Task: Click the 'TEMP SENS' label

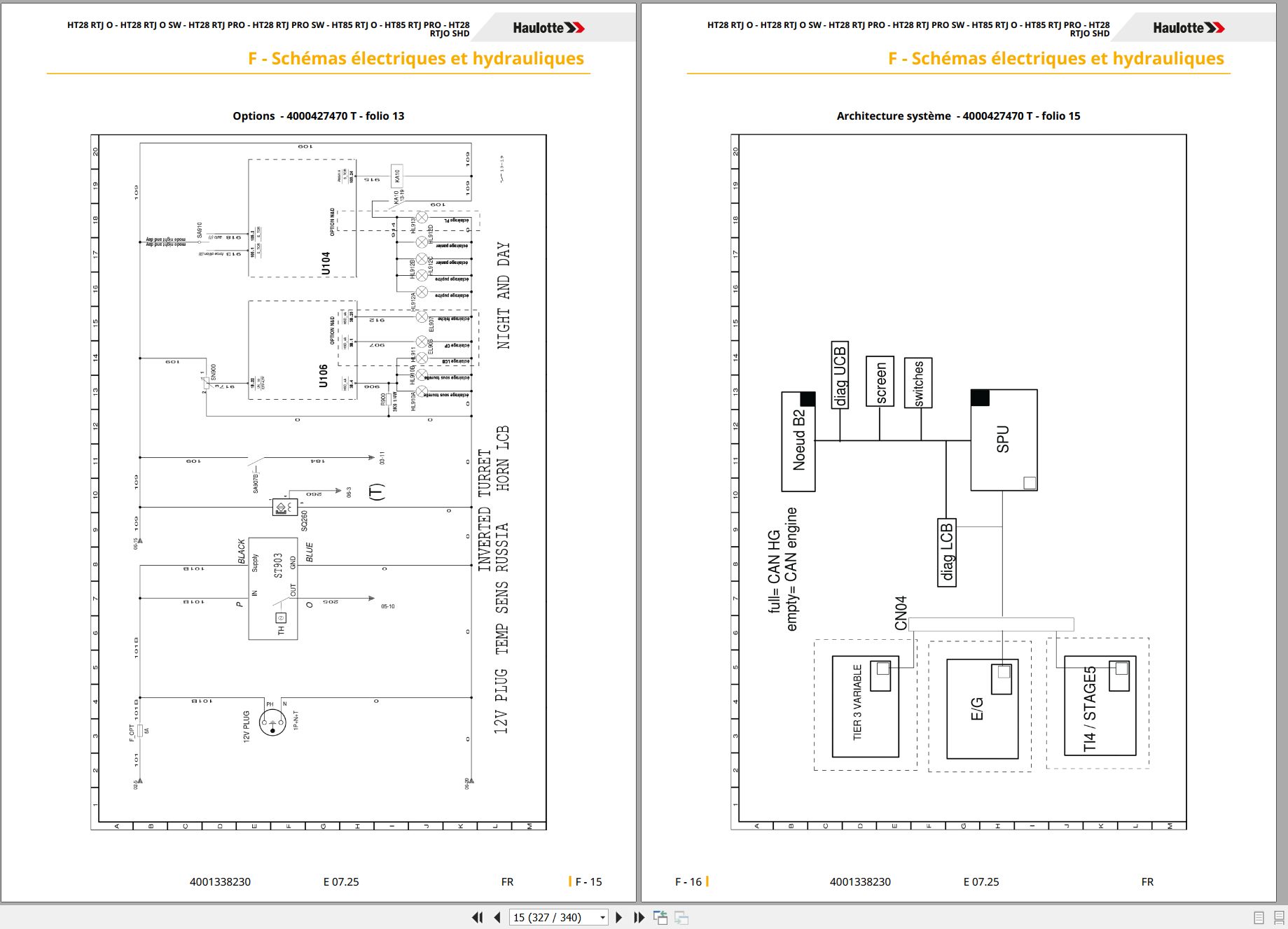Action: coord(502,618)
